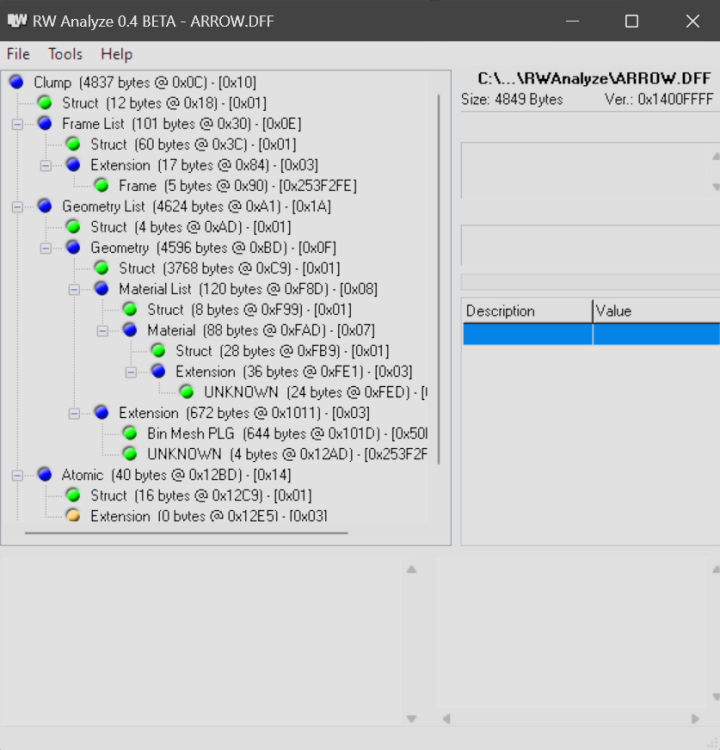This screenshot has width=720, height=750.
Task: Click the blue Atomic node icon
Action: coord(44,475)
